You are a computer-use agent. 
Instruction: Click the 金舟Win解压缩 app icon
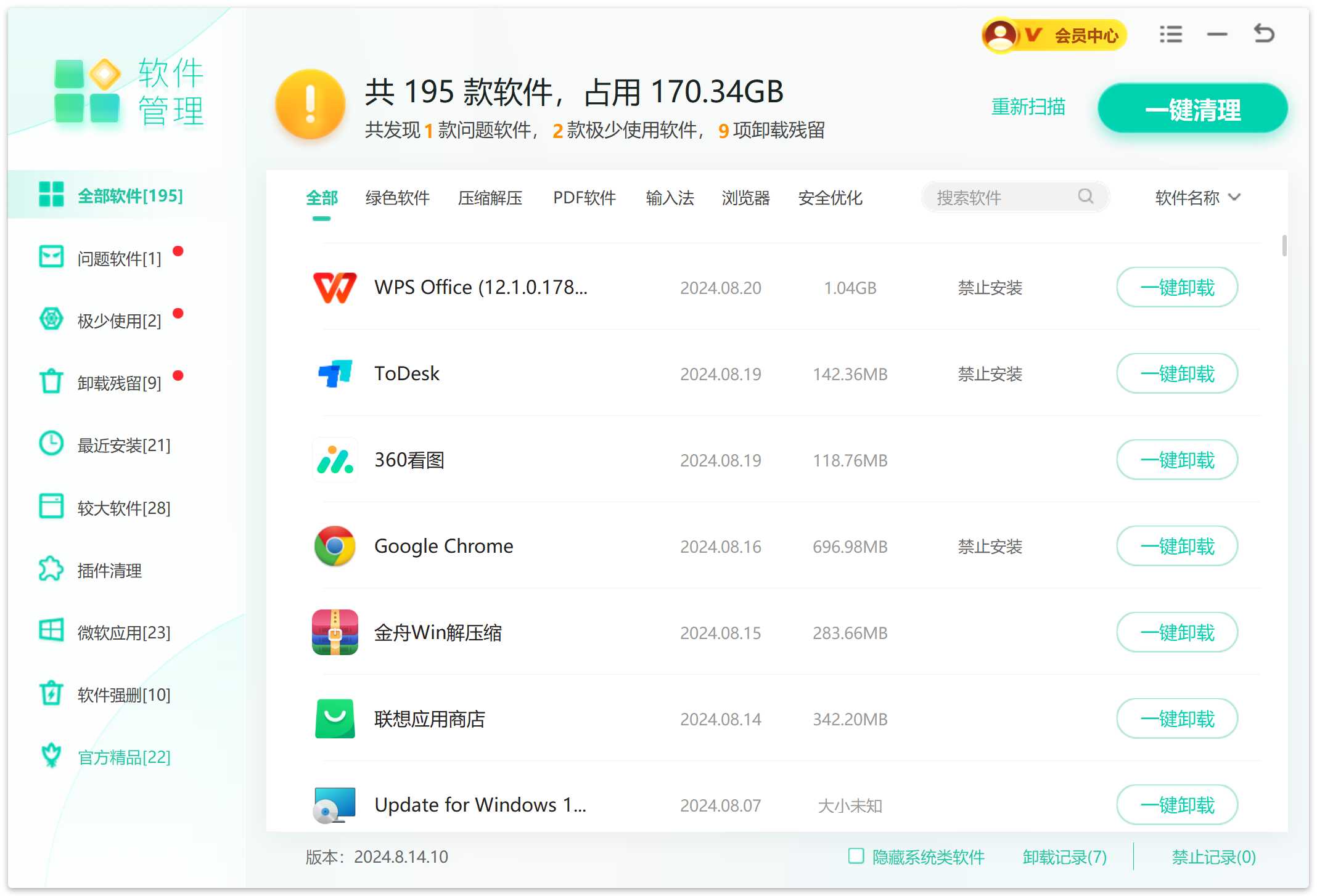click(x=335, y=632)
